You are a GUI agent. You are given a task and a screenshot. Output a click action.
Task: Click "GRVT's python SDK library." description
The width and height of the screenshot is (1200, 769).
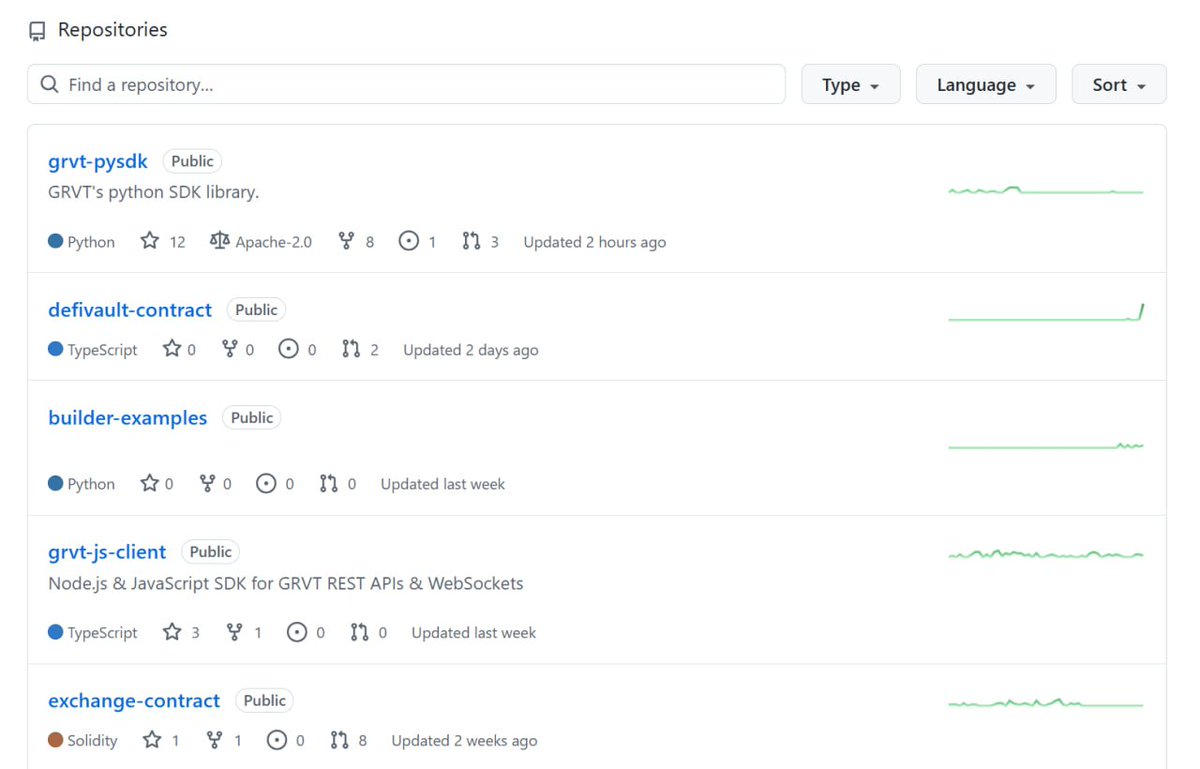pos(154,192)
